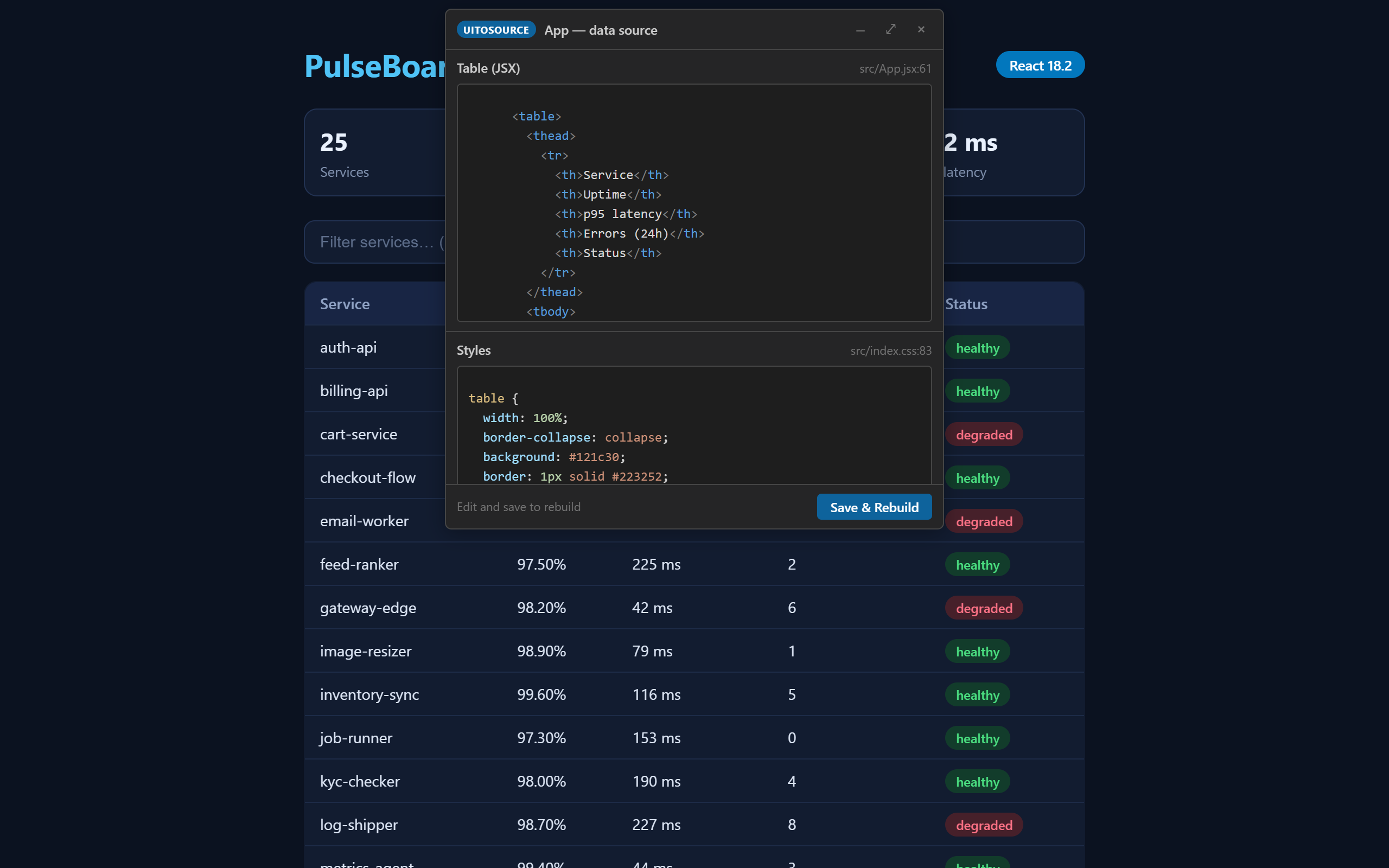Screen dimensions: 1389x868
Task: Click the healthy badge for auth-api
Action: point(978,348)
